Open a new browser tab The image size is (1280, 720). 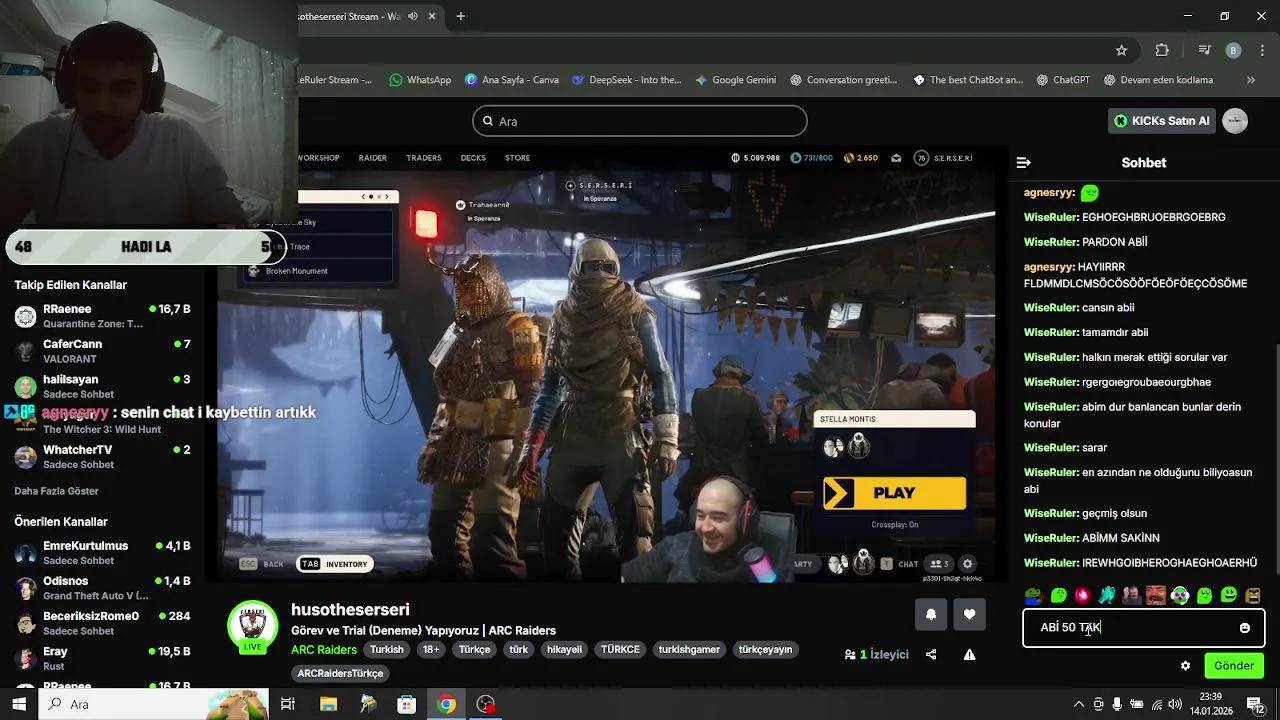[461, 16]
